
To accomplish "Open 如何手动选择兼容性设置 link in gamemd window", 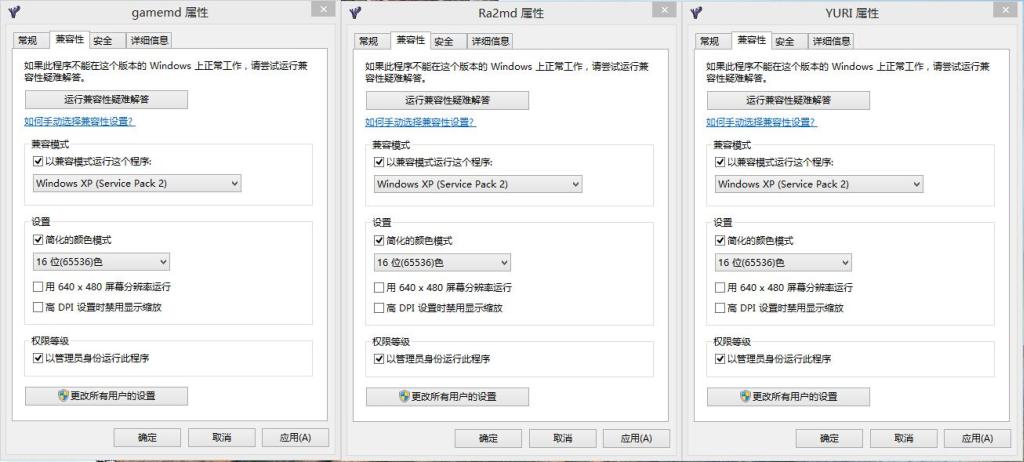I will click(x=80, y=121).
